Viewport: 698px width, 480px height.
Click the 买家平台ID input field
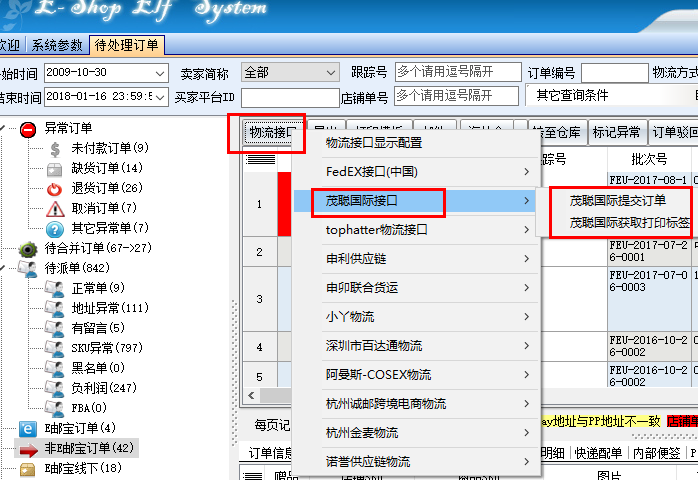[x=290, y=98]
